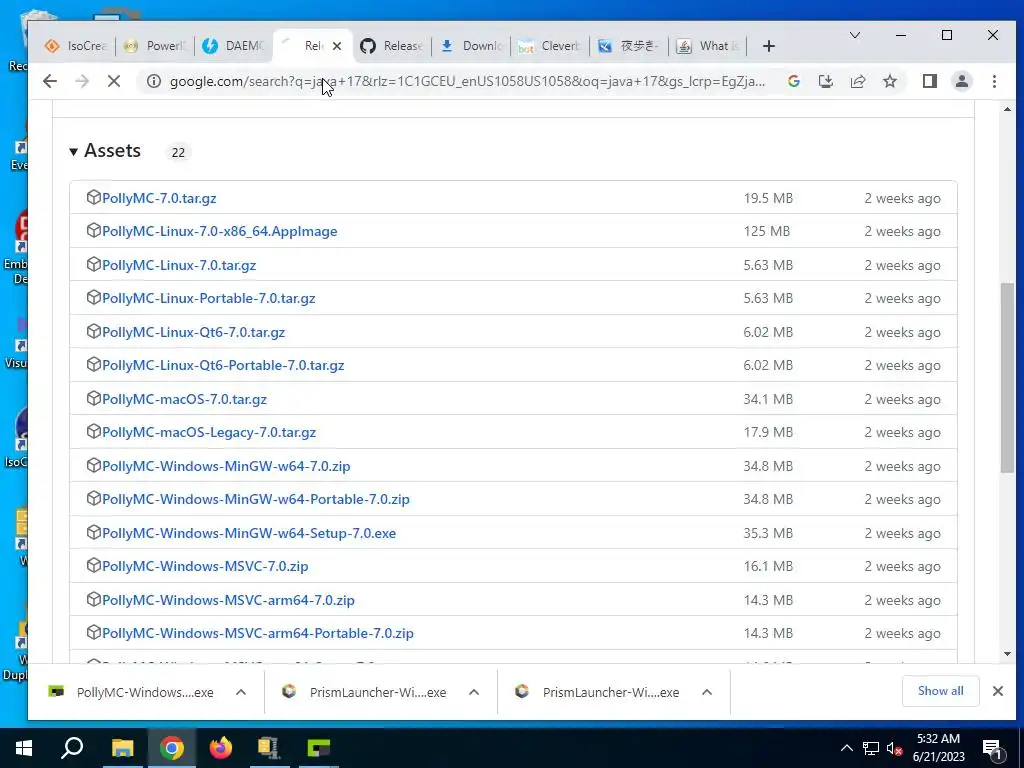Collapse the Assets section
This screenshot has width=1024, height=768.
(x=73, y=152)
